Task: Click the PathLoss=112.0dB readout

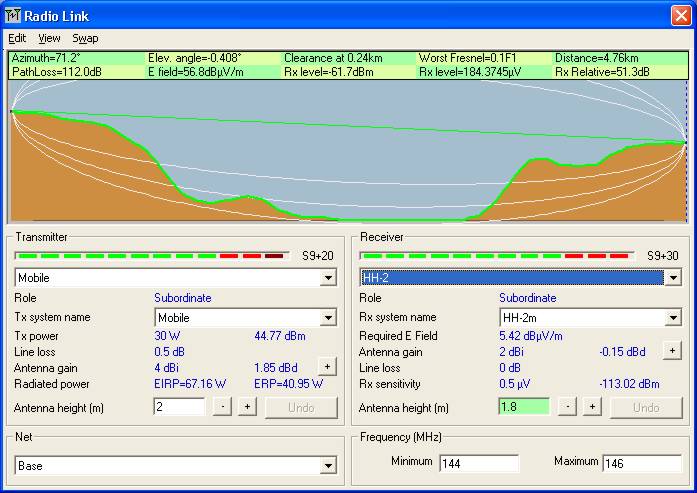Action: tap(56, 72)
